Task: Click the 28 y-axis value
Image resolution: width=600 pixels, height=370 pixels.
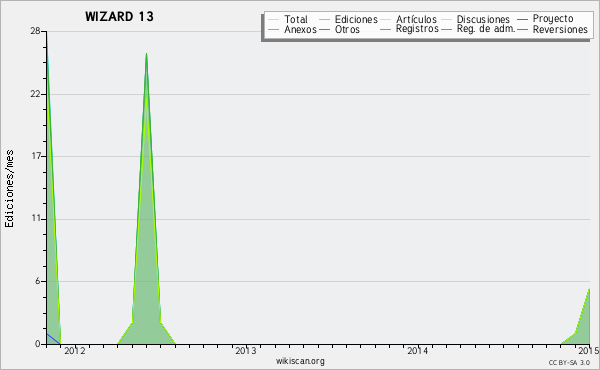Action: [35, 31]
